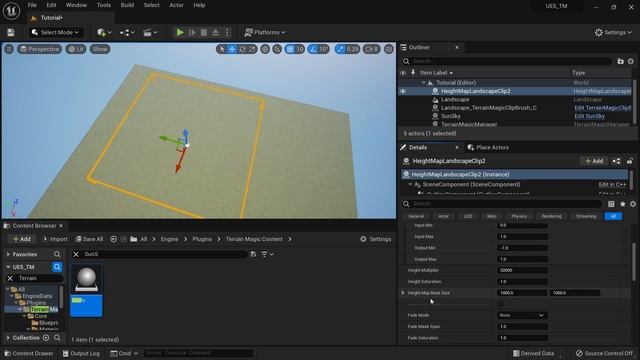This screenshot has width=640, height=360.
Task: Click the Edit SunSky link
Action: [x=589, y=116]
